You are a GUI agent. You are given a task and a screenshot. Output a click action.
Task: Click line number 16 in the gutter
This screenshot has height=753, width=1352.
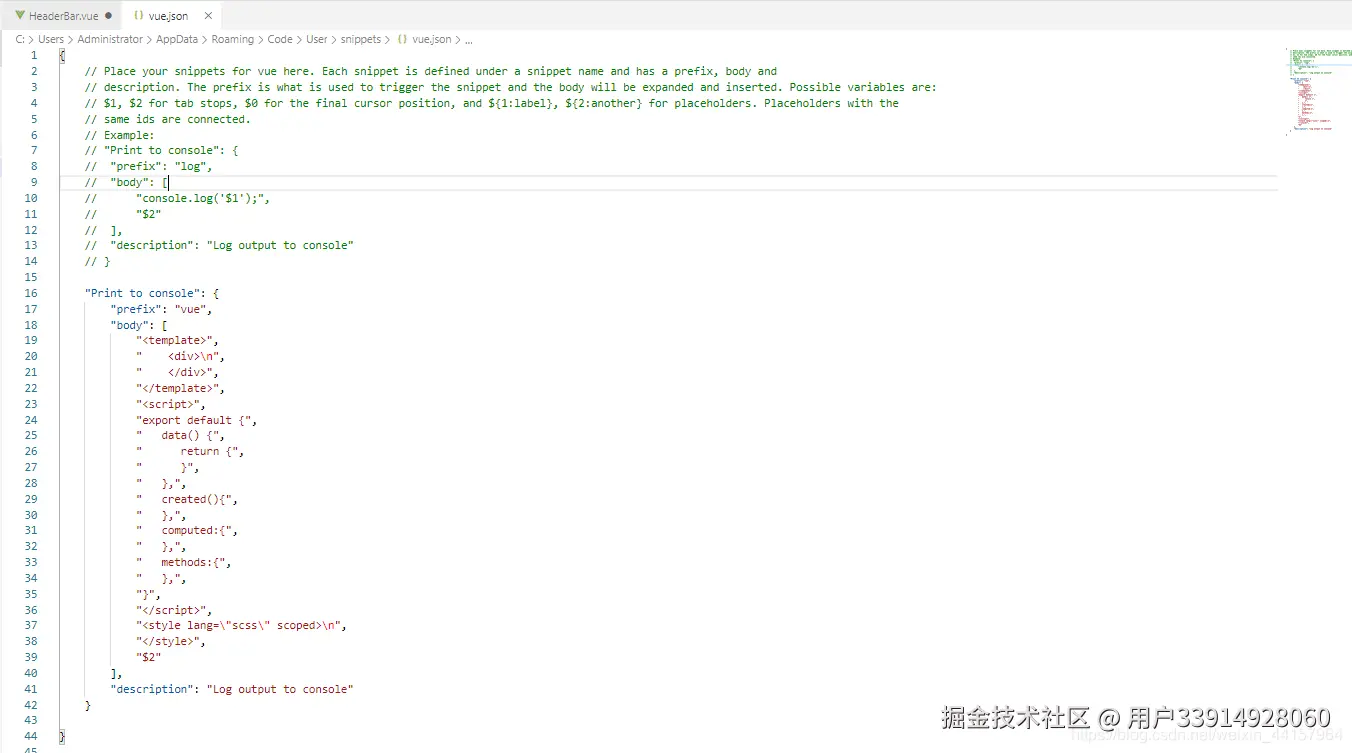coord(31,293)
